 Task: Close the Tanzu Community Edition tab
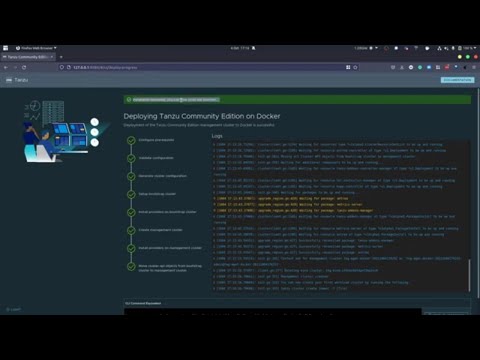click(52, 57)
